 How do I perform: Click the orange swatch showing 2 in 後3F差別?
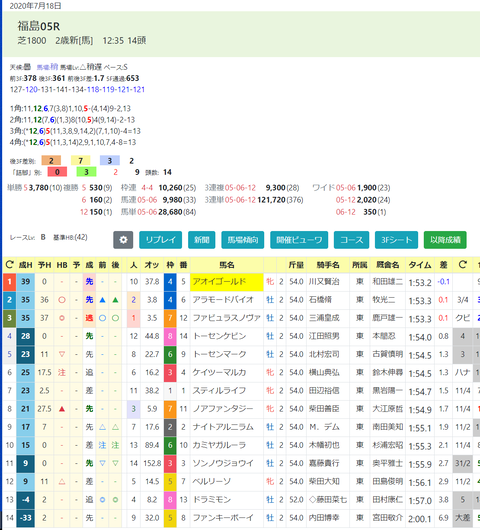(x=51, y=161)
